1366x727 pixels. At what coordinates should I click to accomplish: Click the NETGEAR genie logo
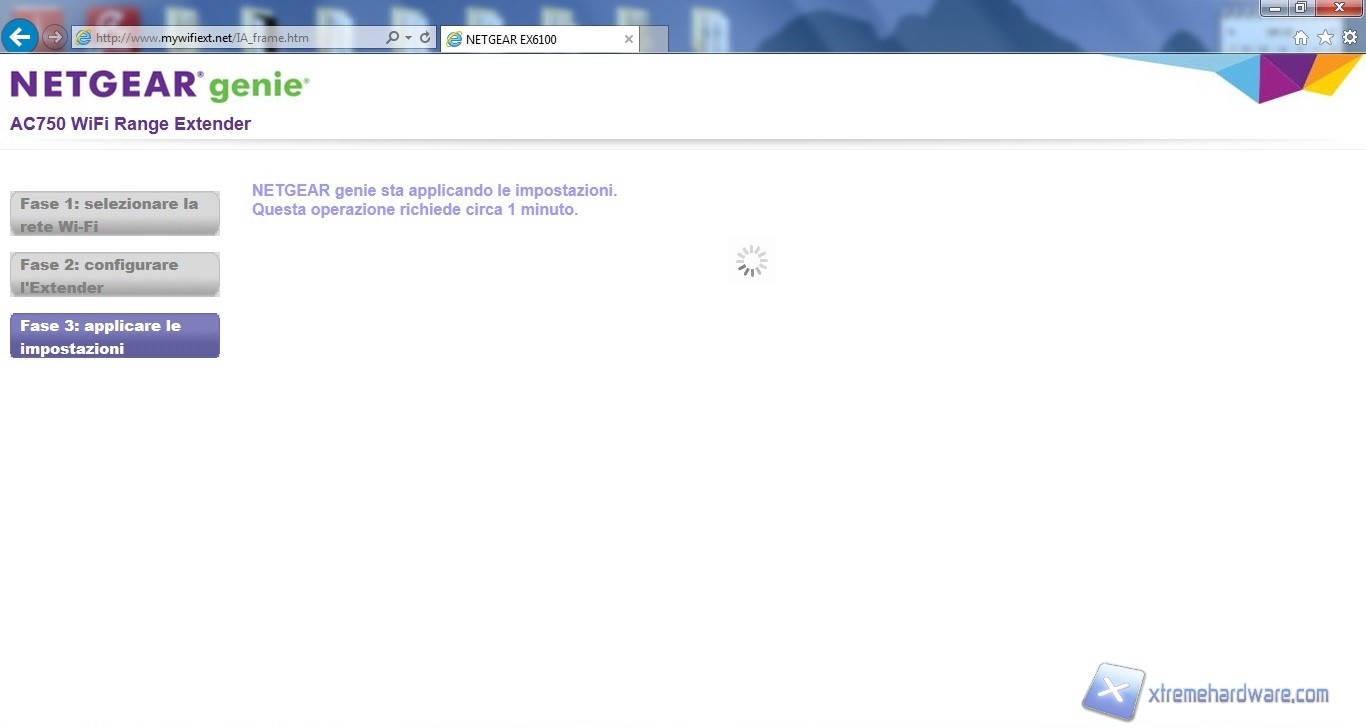pos(160,86)
